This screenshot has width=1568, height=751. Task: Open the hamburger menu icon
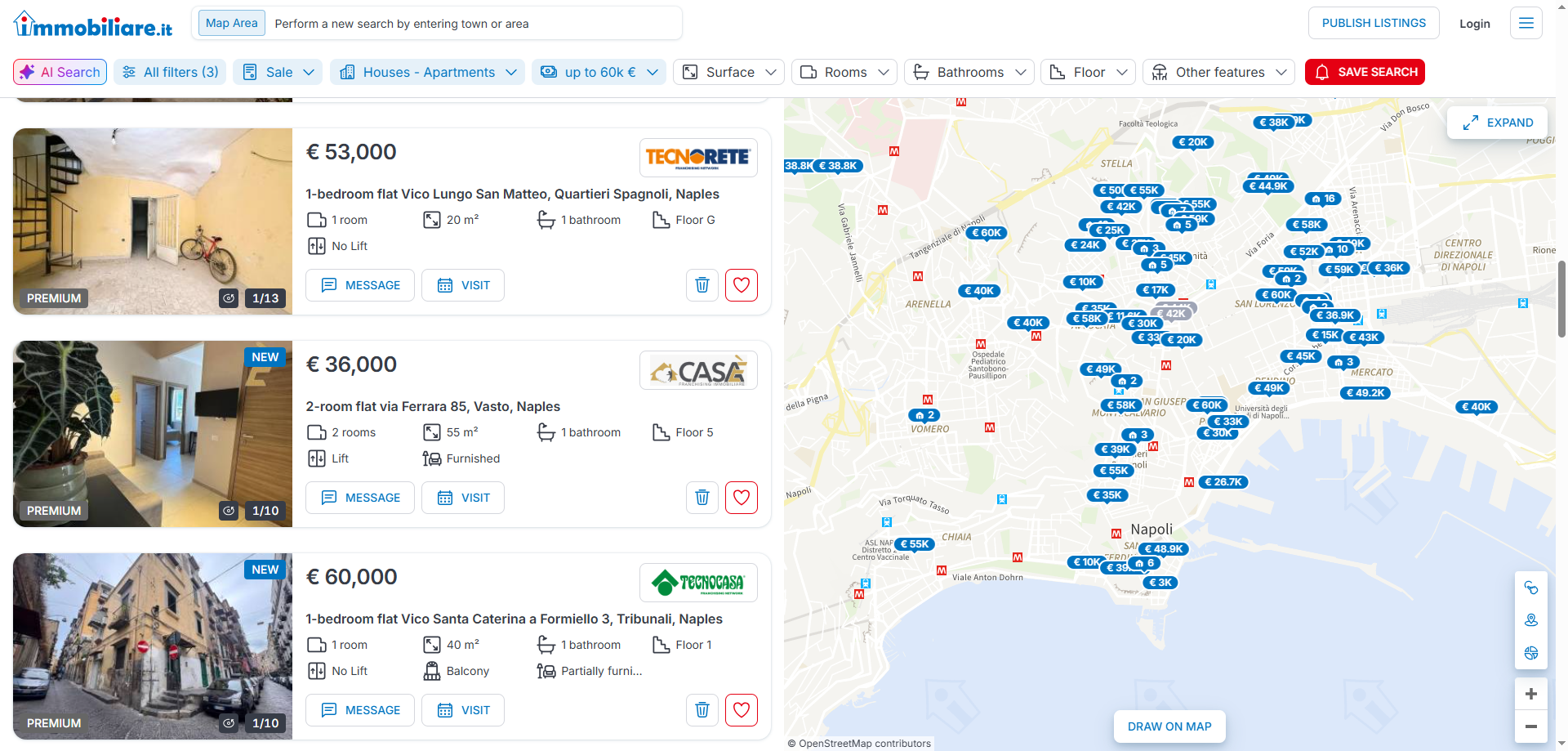1526,23
